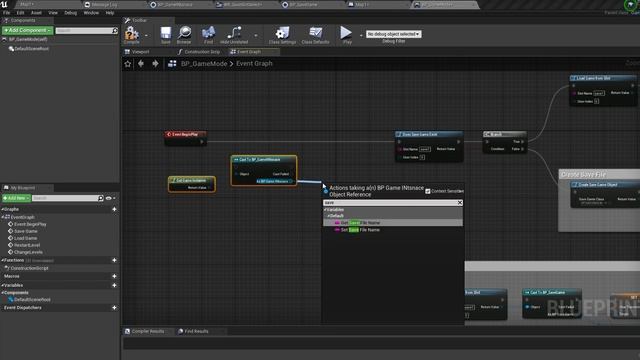Screen dimensions: 640x360
Task: Click the Unreal Engine logo icon
Action: pyautogui.click(x=4, y=4)
